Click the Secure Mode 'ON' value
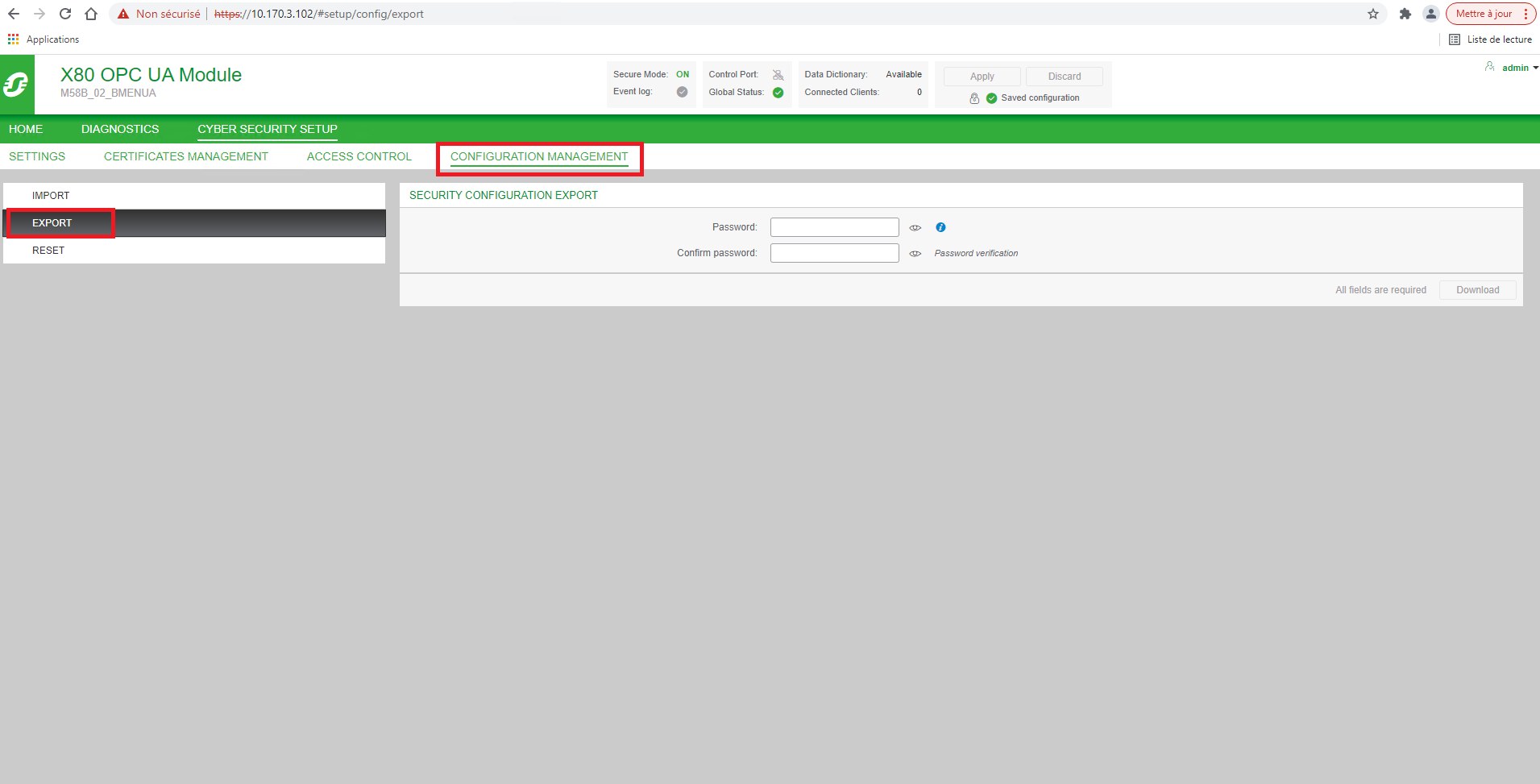Screen dimensions: 1540x784 point(683,74)
